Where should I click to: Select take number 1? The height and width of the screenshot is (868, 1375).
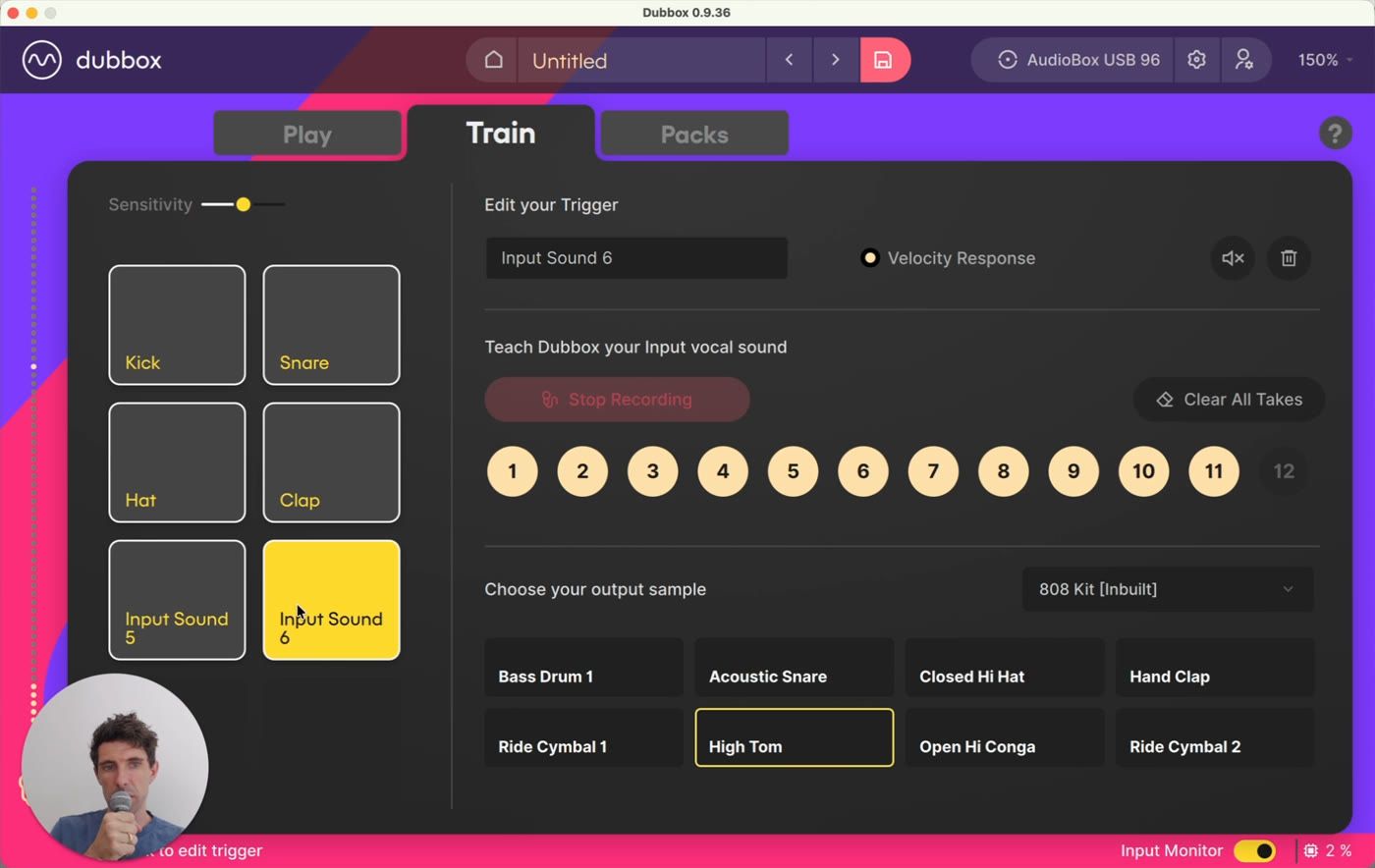pyautogui.click(x=513, y=471)
